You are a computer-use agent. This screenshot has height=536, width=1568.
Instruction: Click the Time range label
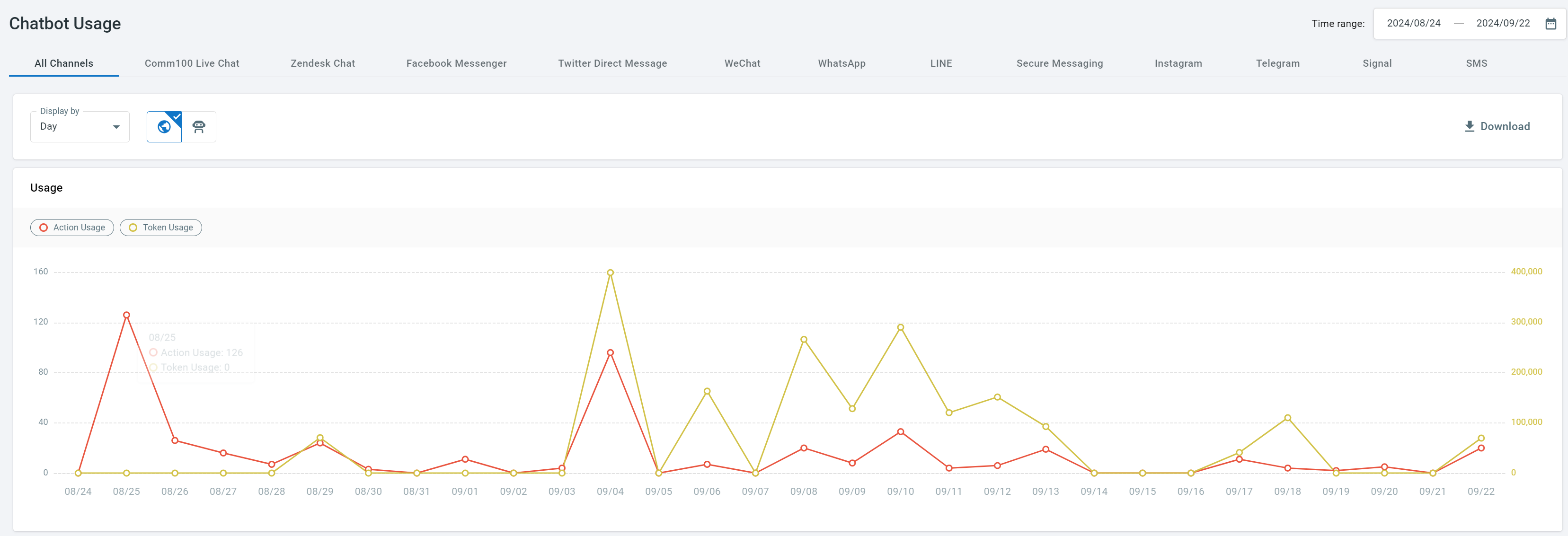[1338, 24]
